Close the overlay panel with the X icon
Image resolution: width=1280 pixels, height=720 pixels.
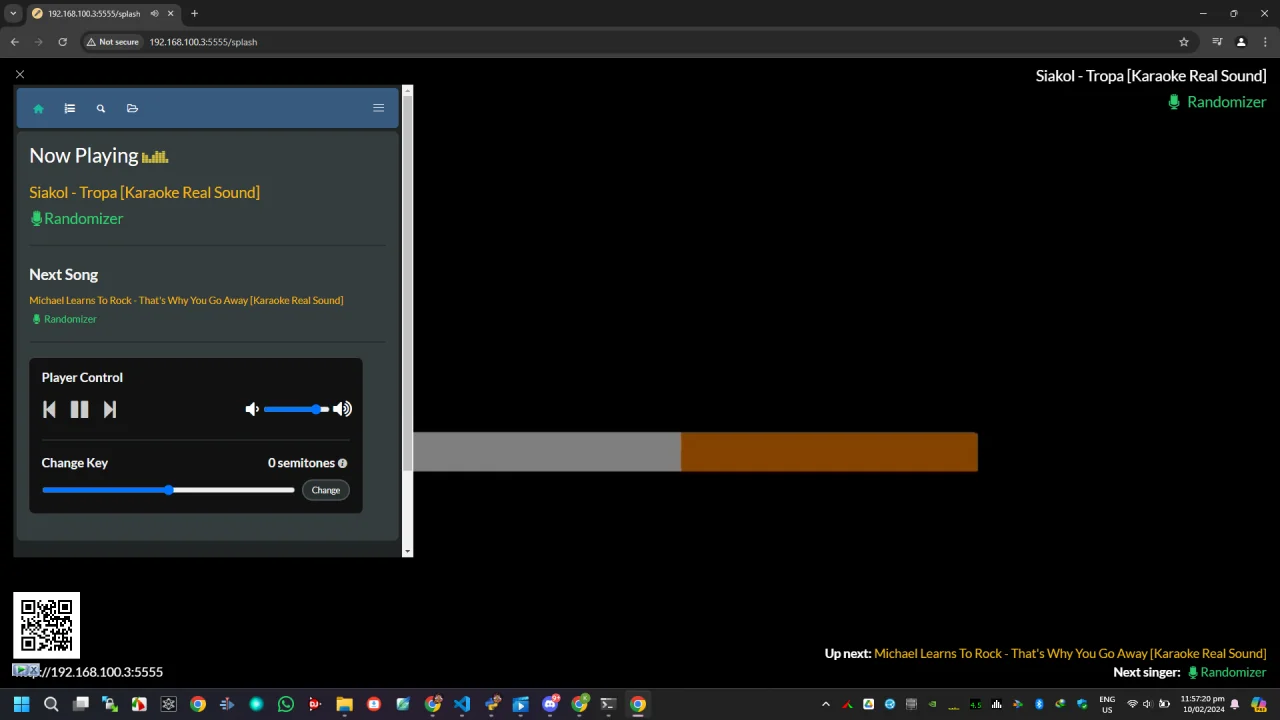point(19,74)
